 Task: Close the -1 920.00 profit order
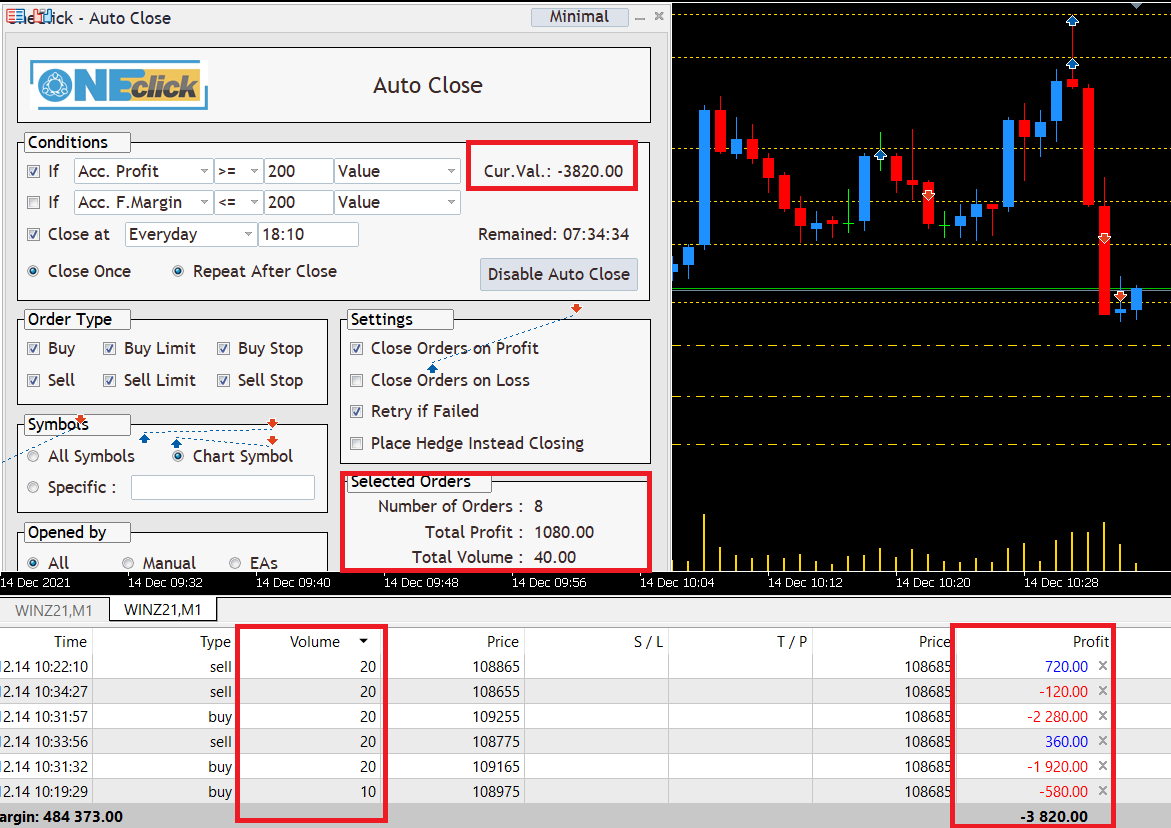[1103, 766]
